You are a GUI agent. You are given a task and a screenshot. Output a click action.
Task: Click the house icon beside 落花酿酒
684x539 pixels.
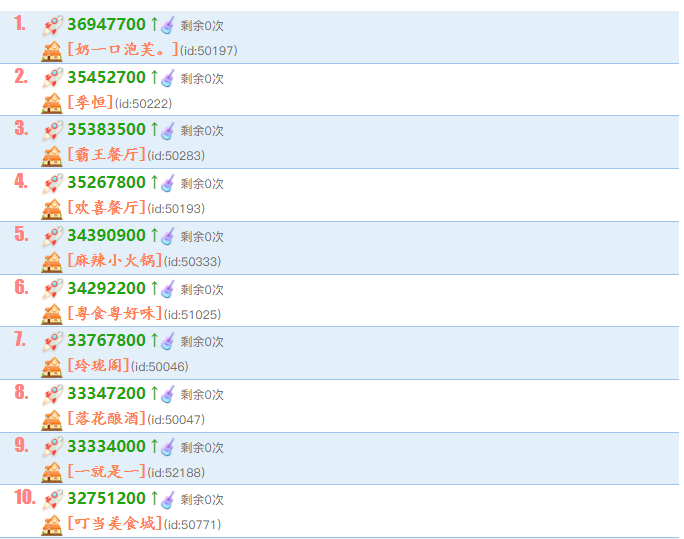click(52, 419)
